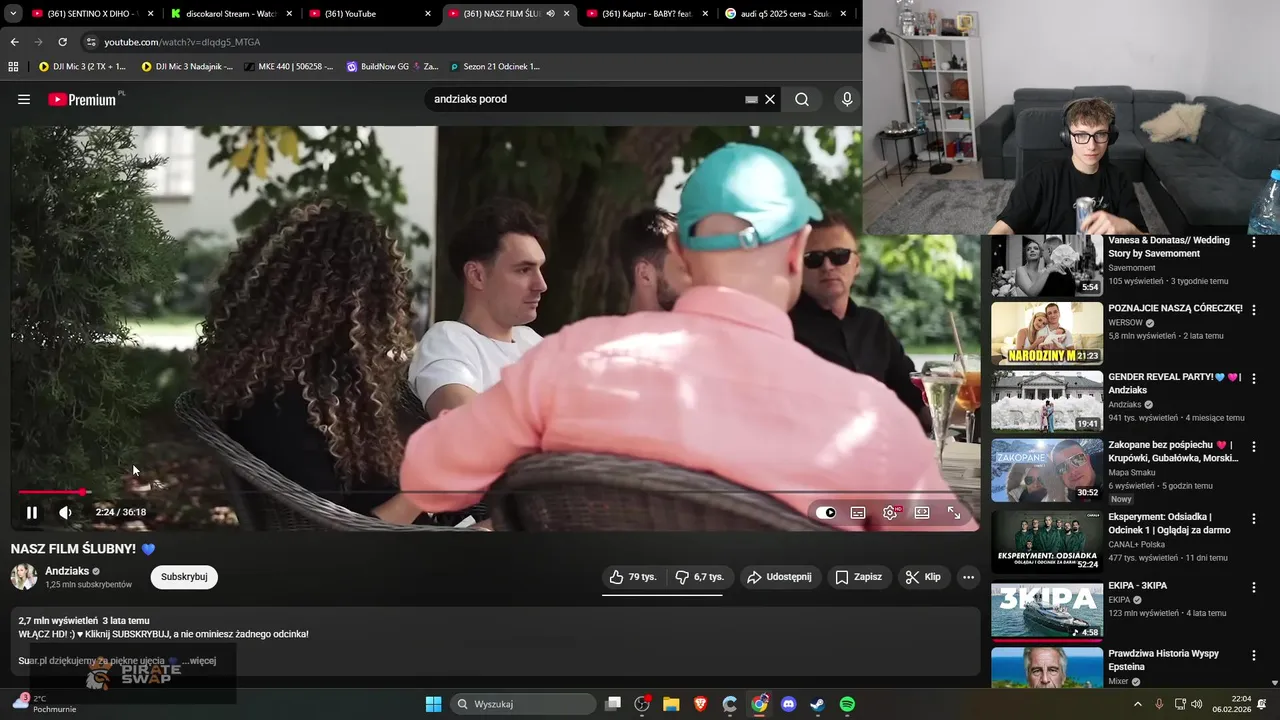Toggle subtitles in the video player
Screen dimensions: 1280x720
coord(858,512)
